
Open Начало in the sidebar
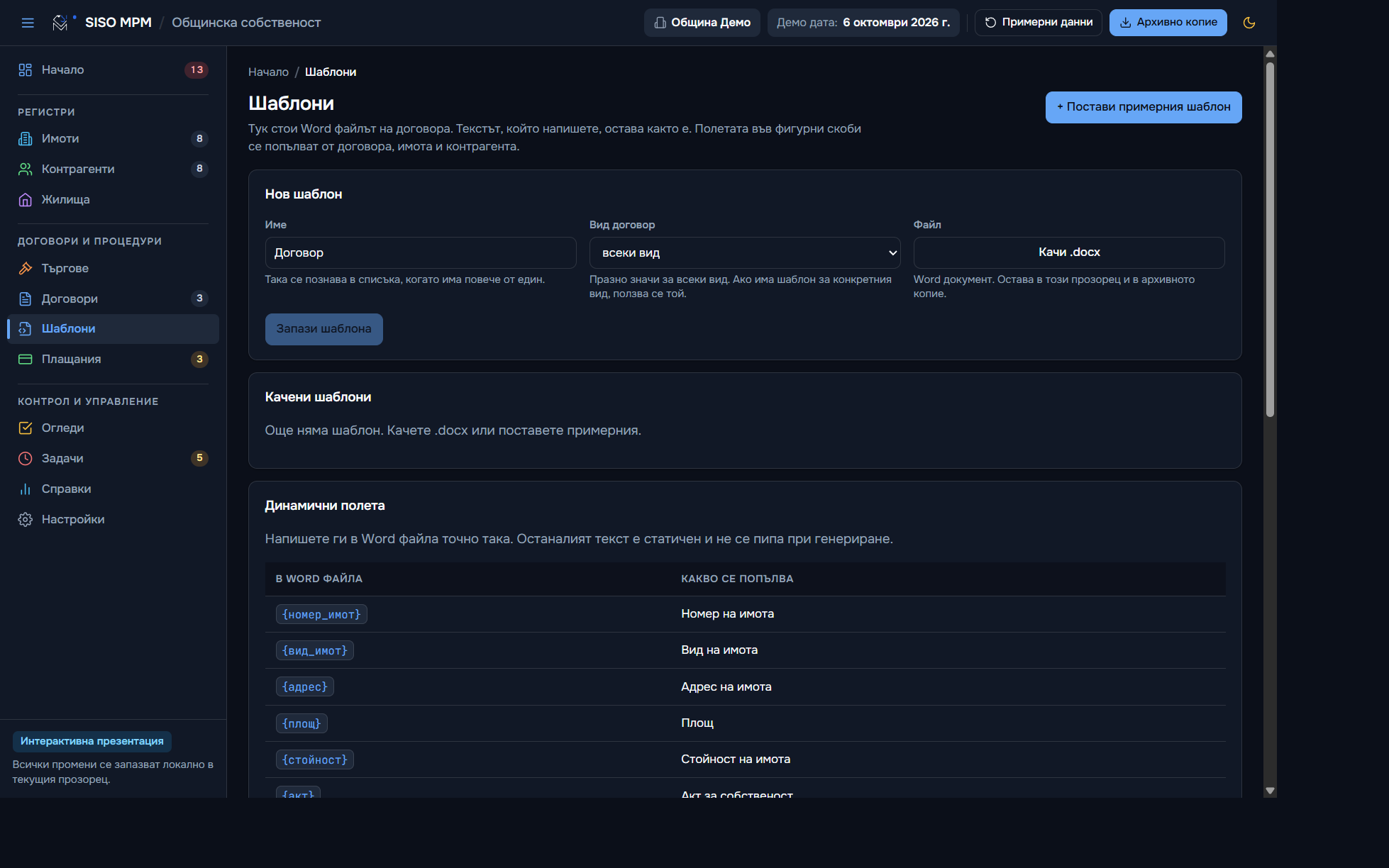113,69
